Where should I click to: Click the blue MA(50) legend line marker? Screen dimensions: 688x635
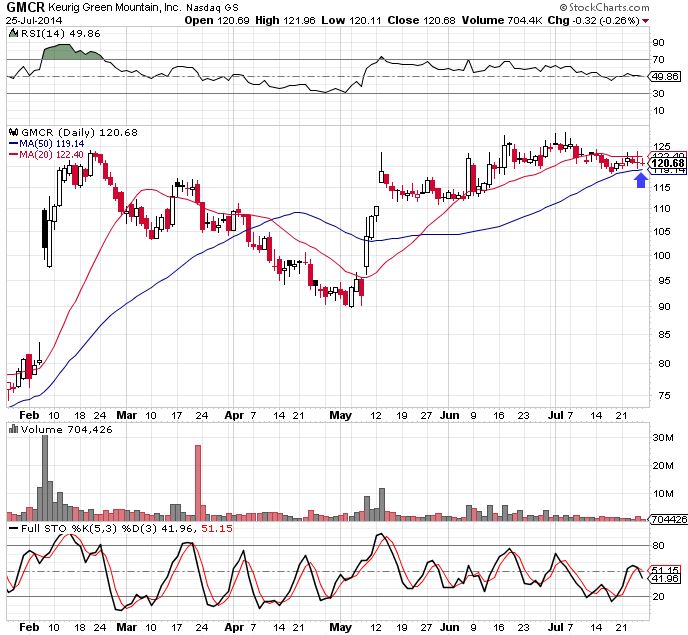pyautogui.click(x=13, y=144)
